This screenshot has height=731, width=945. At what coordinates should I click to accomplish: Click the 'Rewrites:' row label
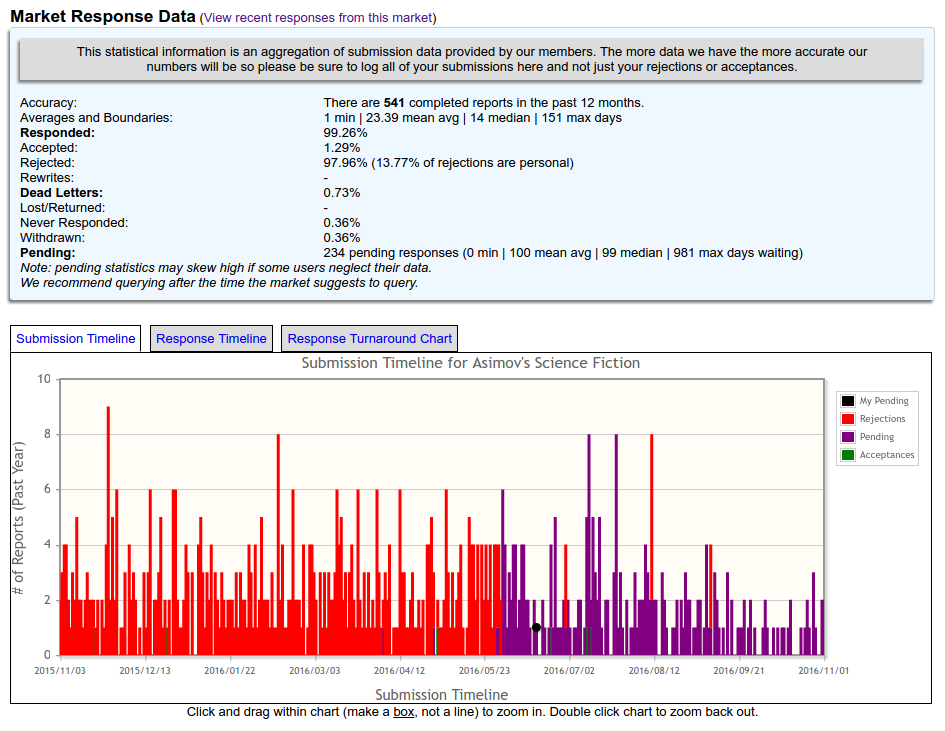click(x=47, y=178)
